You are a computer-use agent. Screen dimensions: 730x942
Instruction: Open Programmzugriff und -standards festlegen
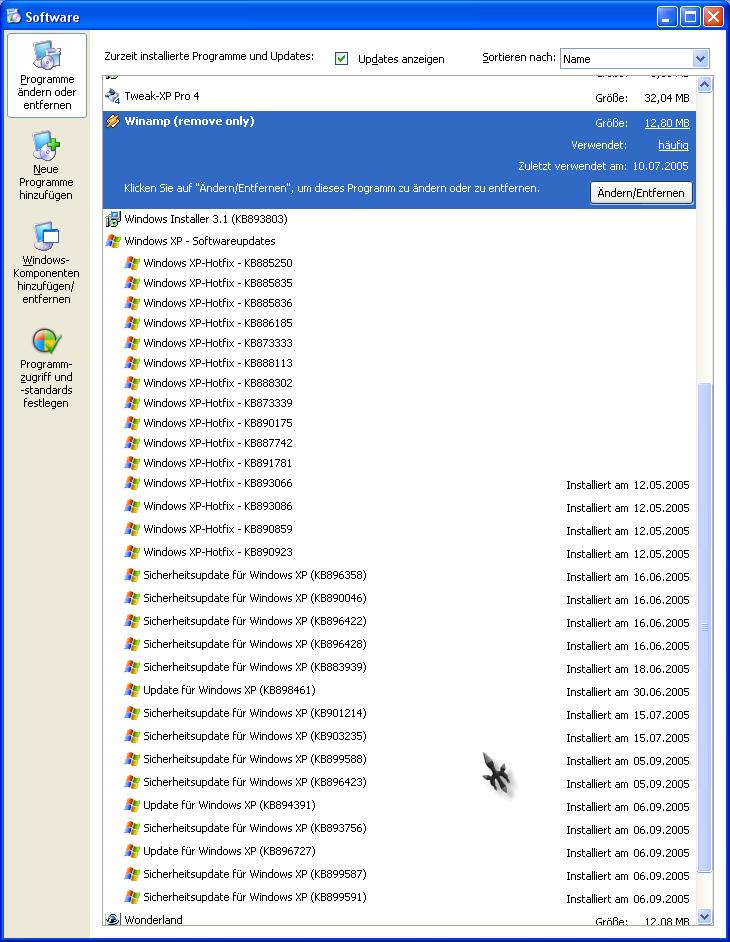[x=46, y=368]
